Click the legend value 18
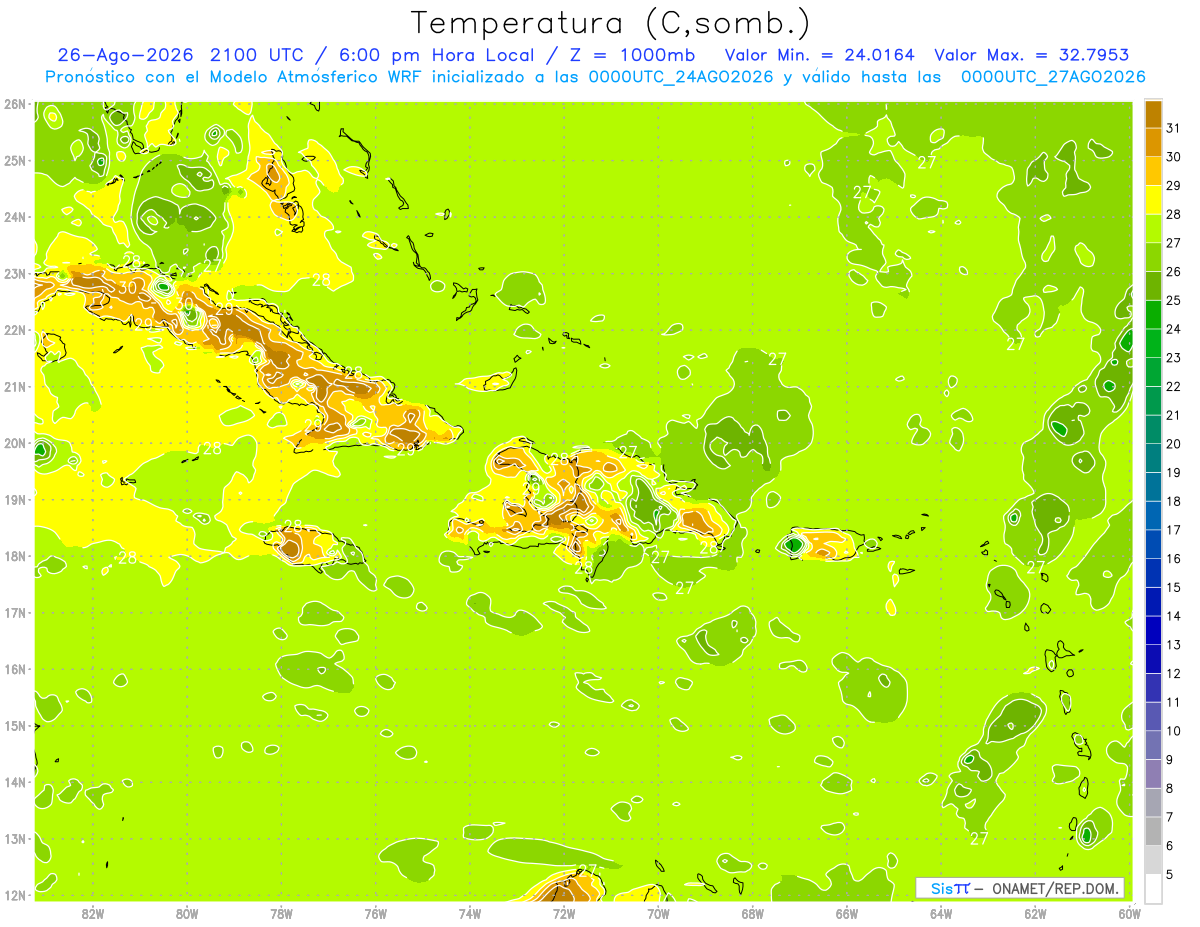Screen dimensions: 1200x927 tap(1175, 502)
